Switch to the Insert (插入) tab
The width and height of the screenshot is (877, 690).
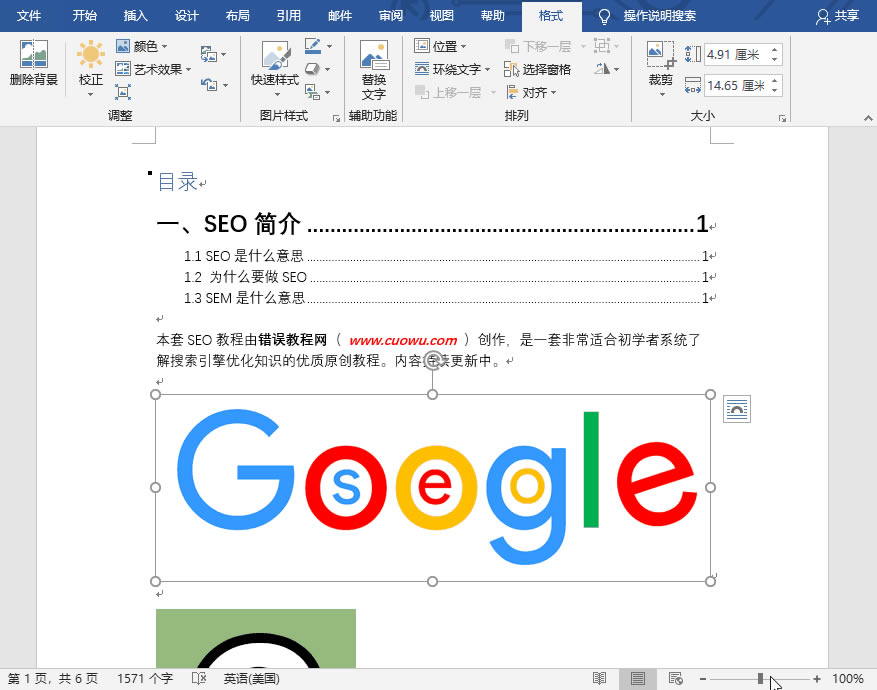click(x=135, y=16)
